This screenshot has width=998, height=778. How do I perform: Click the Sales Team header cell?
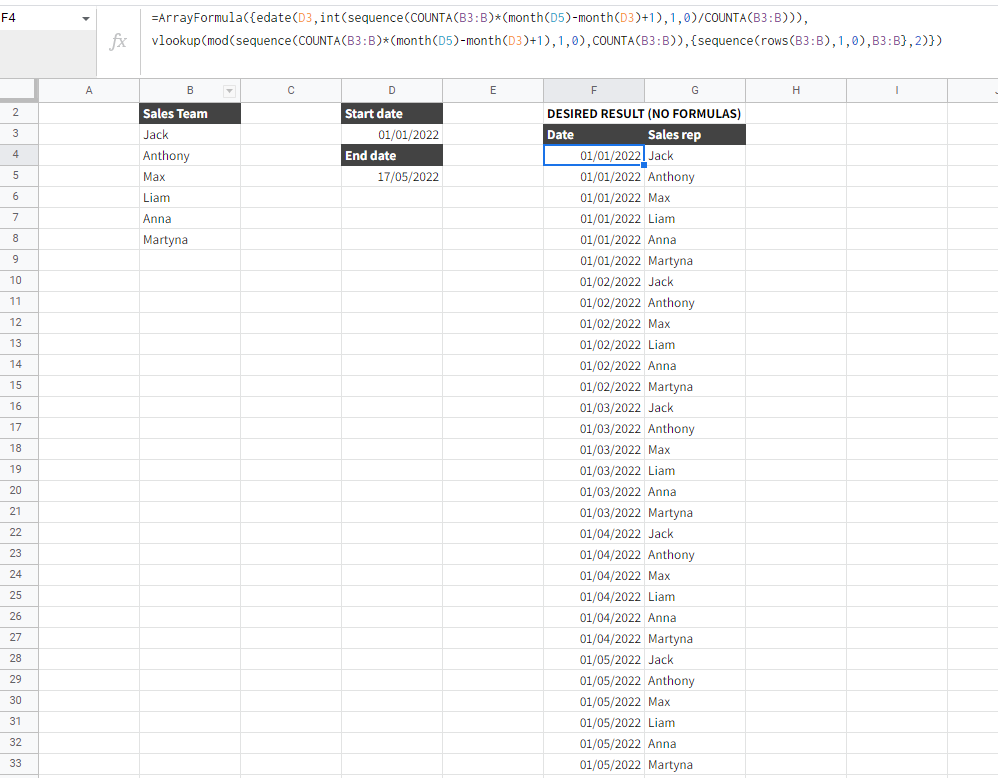(190, 113)
